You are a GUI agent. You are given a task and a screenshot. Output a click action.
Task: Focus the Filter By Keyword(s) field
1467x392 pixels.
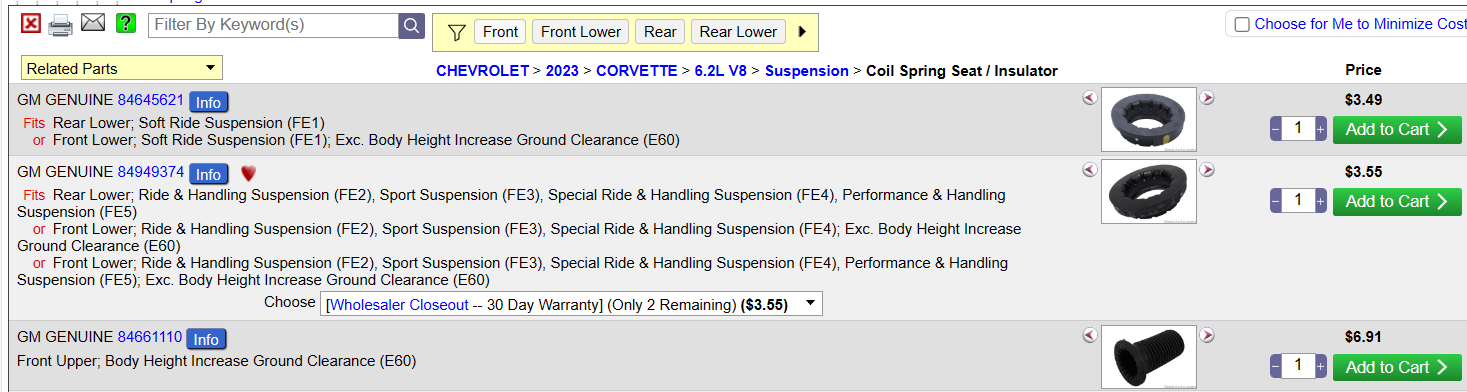[273, 25]
